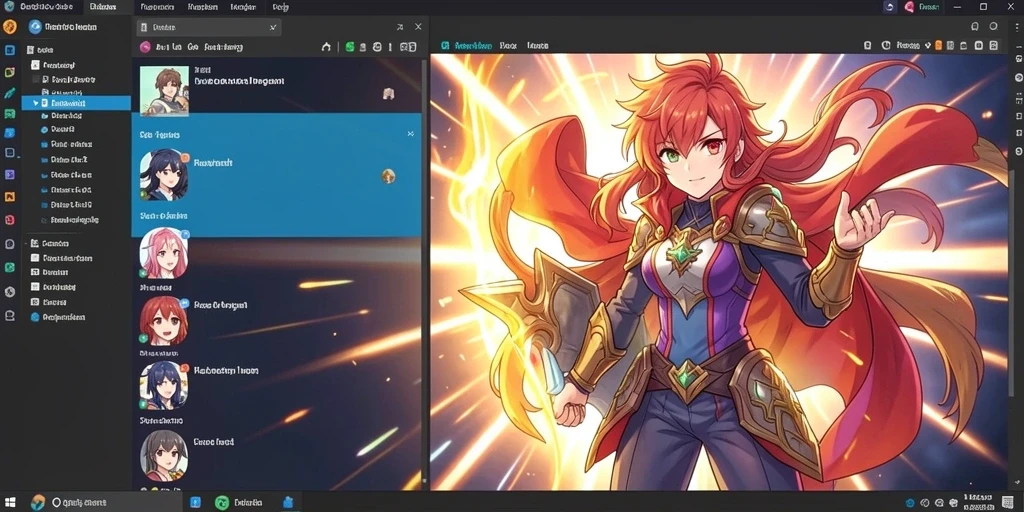Click the refresh icon in the title bar

[889, 7]
